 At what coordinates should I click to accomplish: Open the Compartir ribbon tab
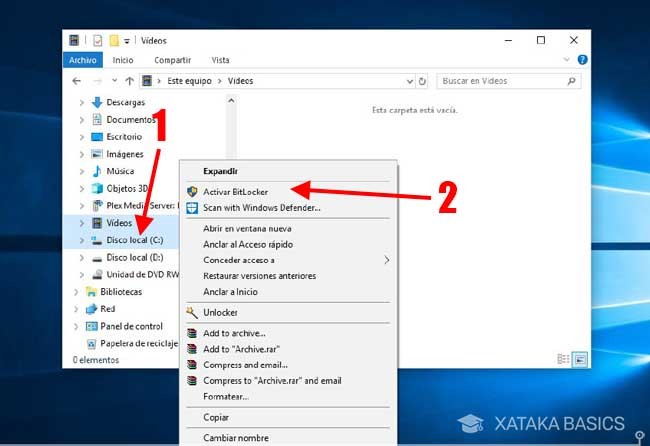coord(172,60)
